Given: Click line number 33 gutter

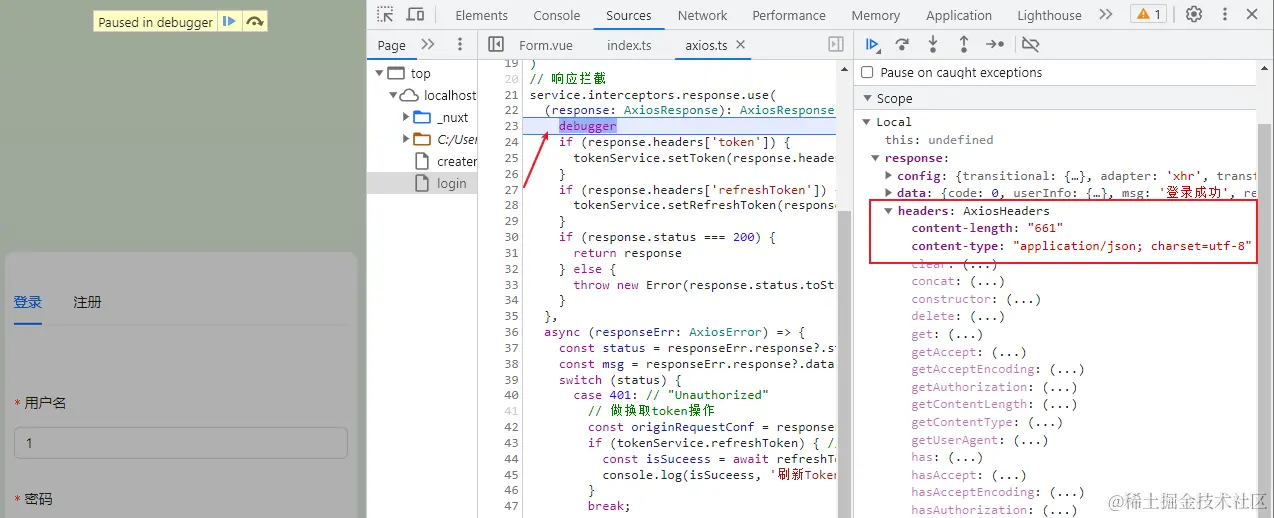Looking at the screenshot, I should pos(512,285).
